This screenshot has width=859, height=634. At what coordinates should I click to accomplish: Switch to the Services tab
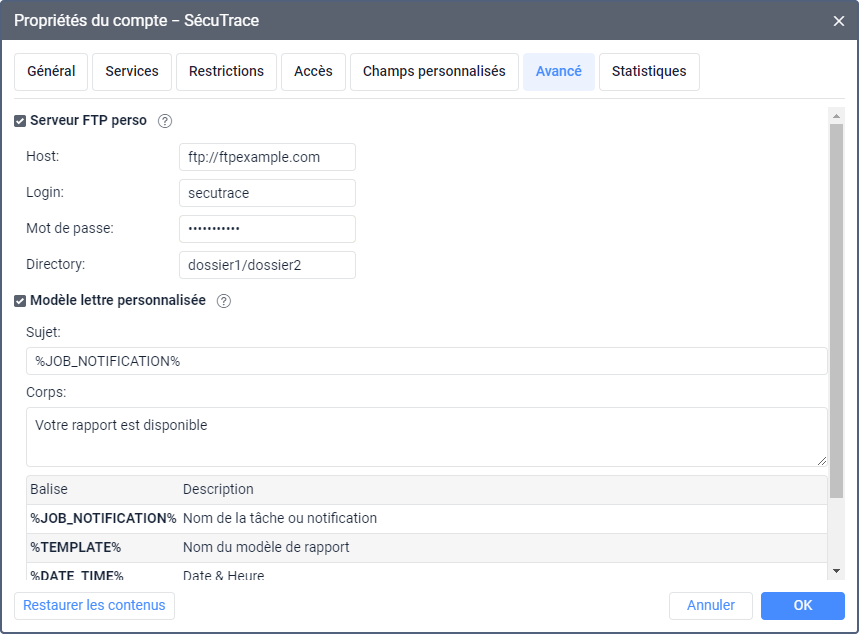[x=132, y=72]
